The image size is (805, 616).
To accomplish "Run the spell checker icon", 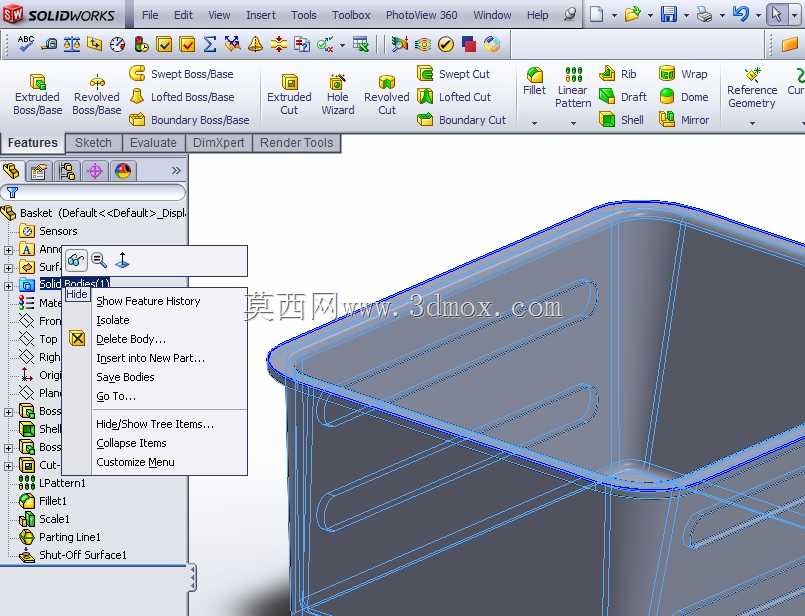I will coord(26,44).
